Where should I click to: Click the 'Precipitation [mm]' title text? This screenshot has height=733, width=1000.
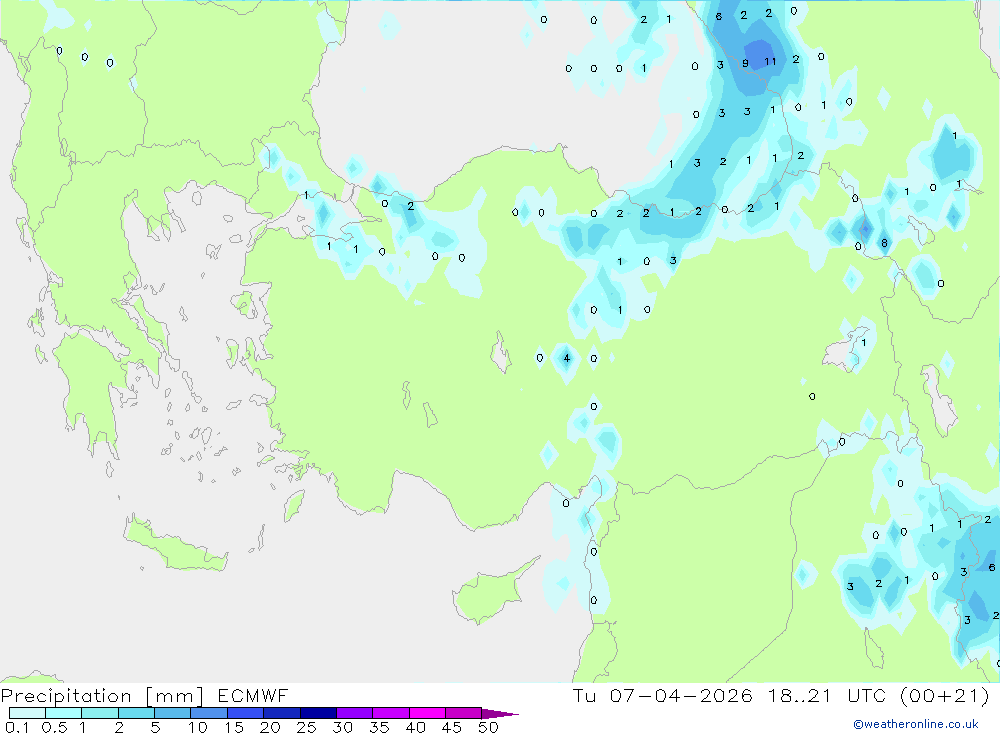pyautogui.click(x=102, y=696)
